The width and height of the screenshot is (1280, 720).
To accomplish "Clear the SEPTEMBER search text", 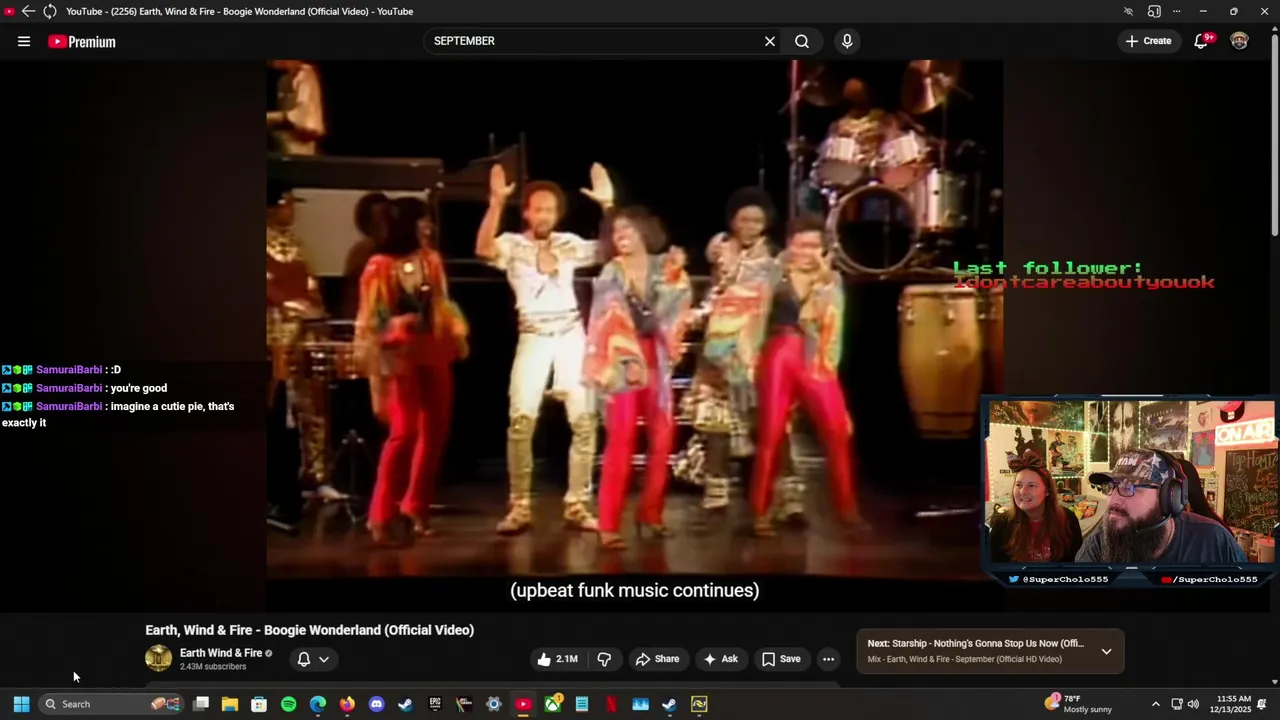I will coord(770,41).
